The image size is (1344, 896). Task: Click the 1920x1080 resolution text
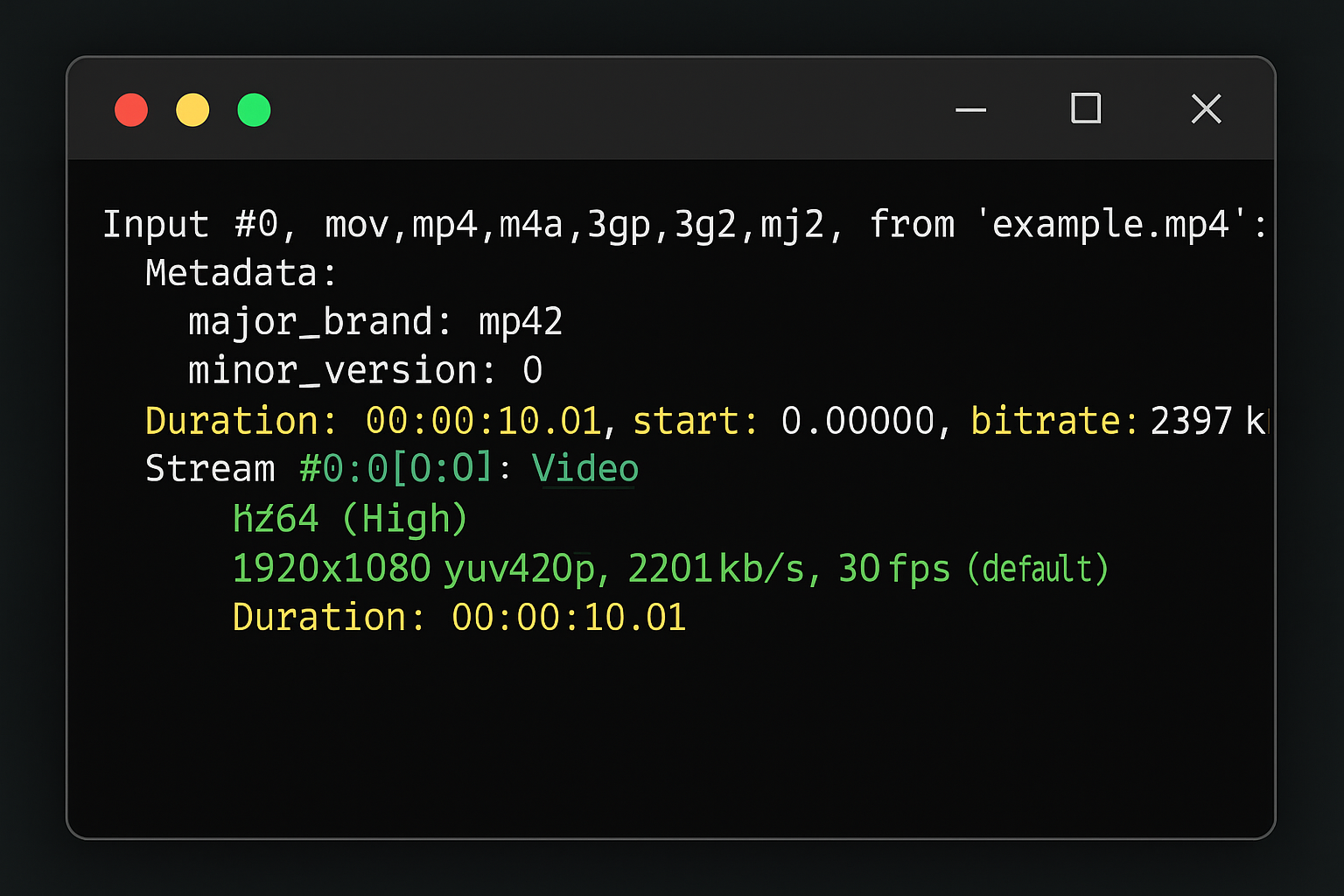(331, 568)
